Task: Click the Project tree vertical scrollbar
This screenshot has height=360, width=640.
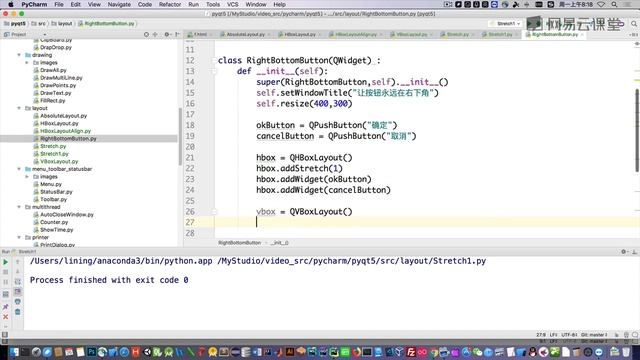Action: 180,137
